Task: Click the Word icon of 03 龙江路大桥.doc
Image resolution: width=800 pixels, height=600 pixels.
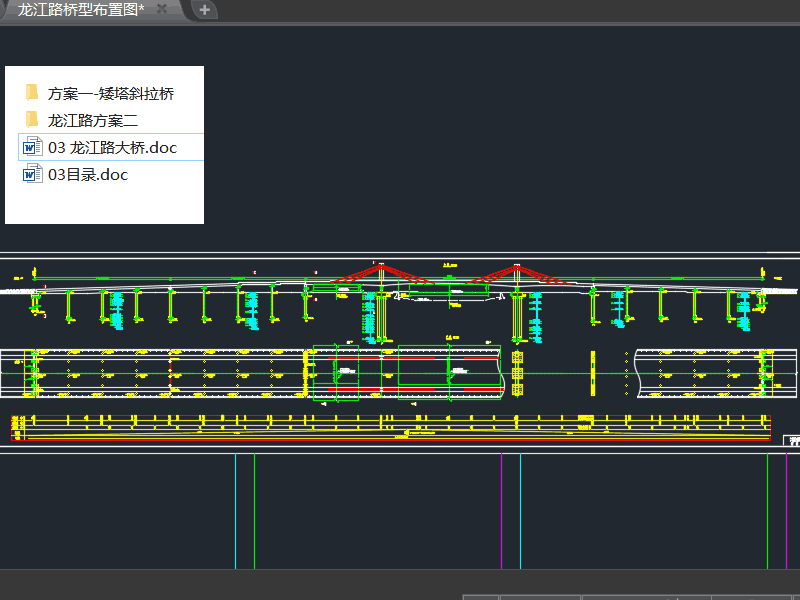Action: coord(32,148)
